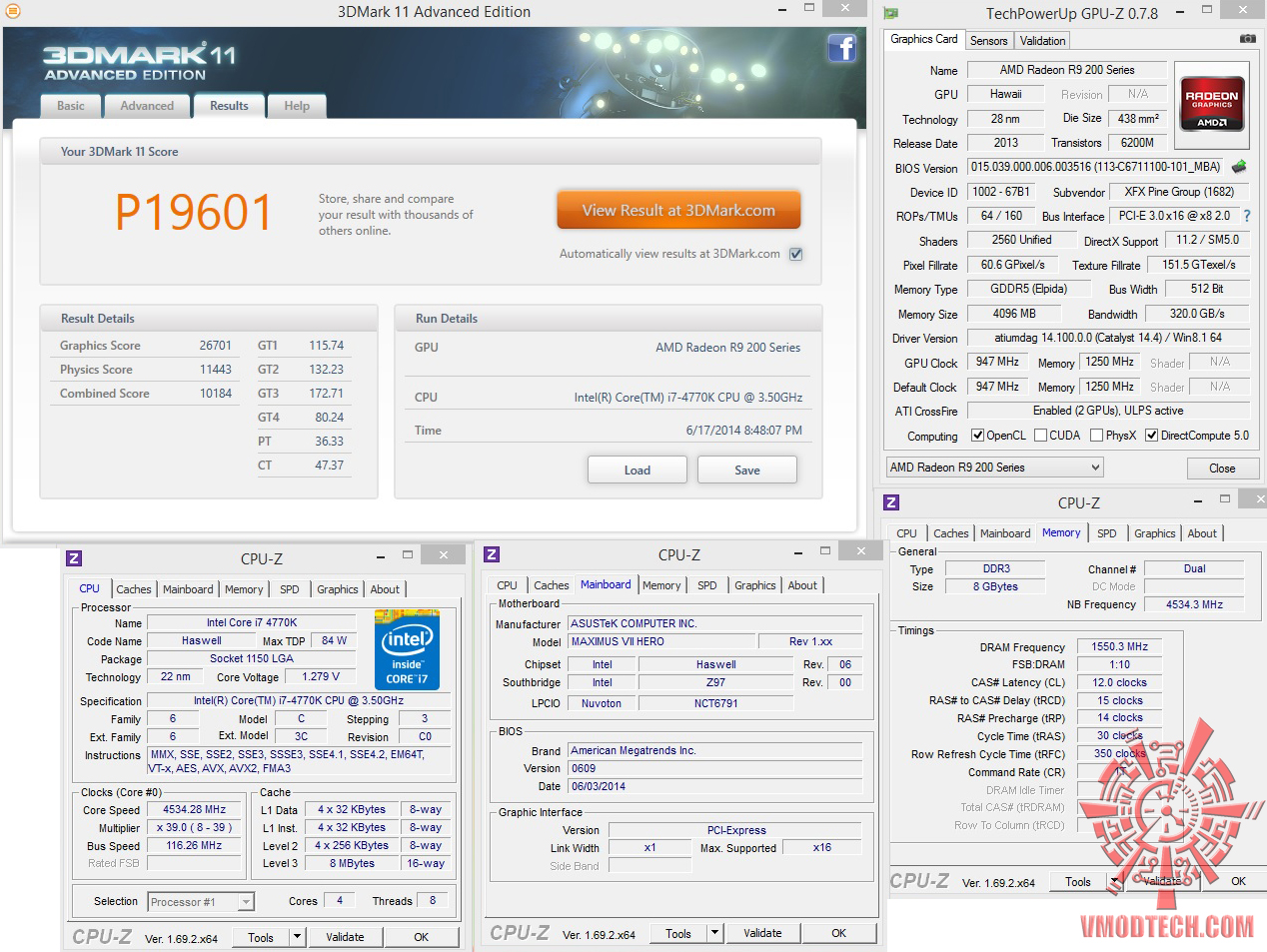This screenshot has width=1267, height=952.
Task: Click the Save button in Run Details
Action: point(747,470)
